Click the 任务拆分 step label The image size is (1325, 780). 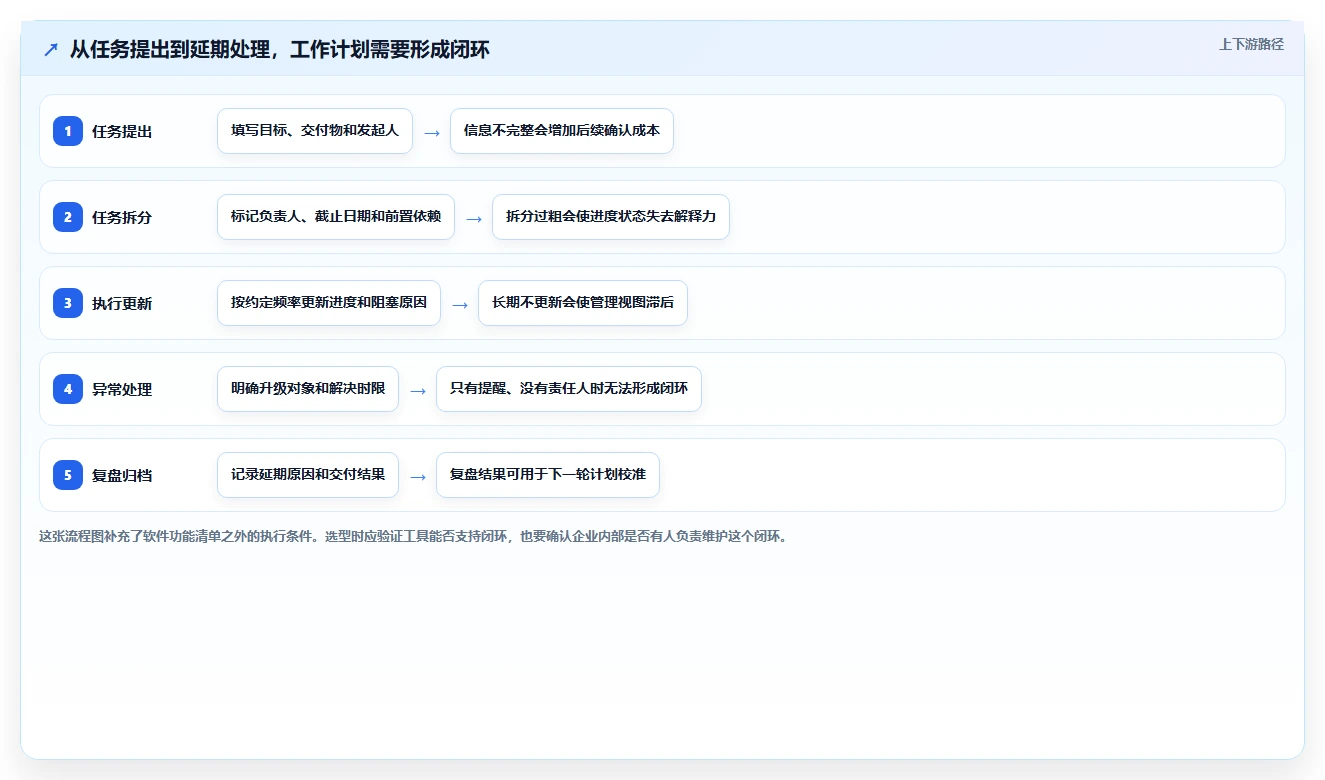click(x=122, y=217)
